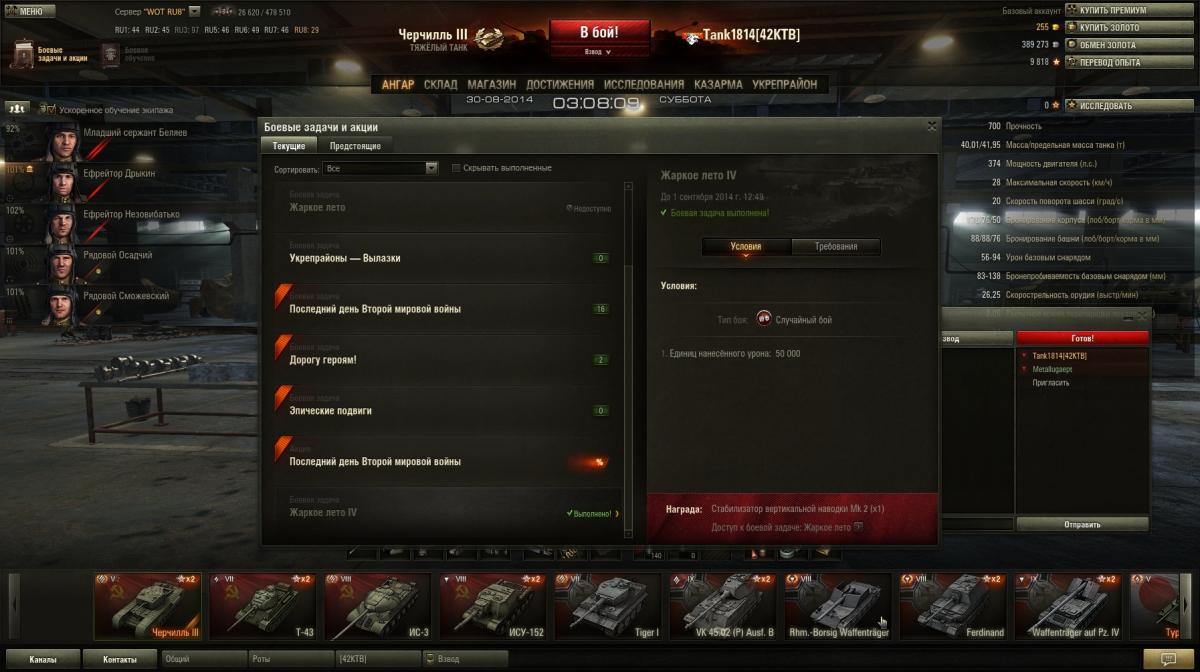Viewport: 1200px width, 672px height.
Task: Expand the Взвод dropdown under В бой!
Action: tap(596, 51)
